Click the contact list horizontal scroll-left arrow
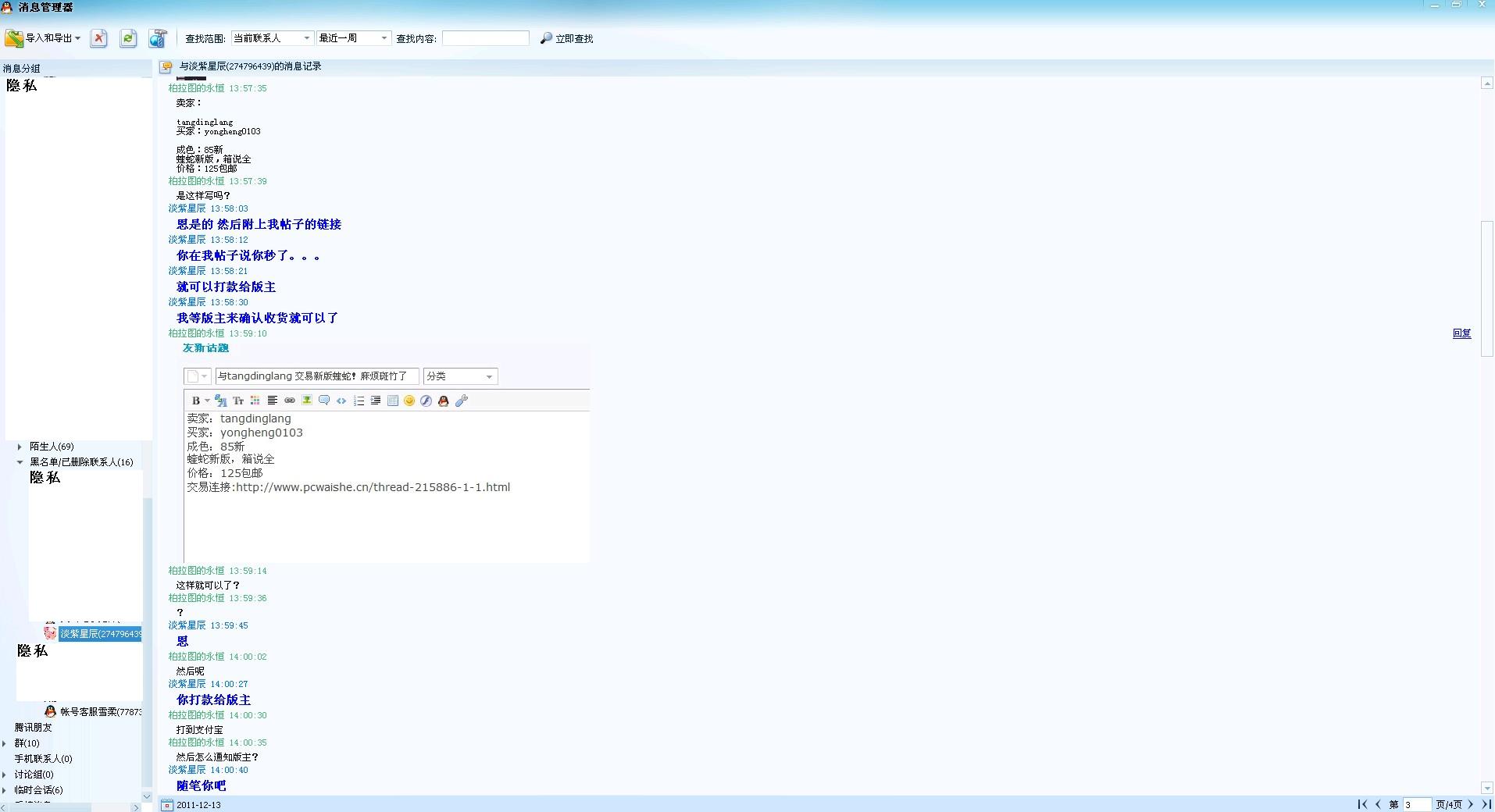1495x812 pixels. pos(4,807)
